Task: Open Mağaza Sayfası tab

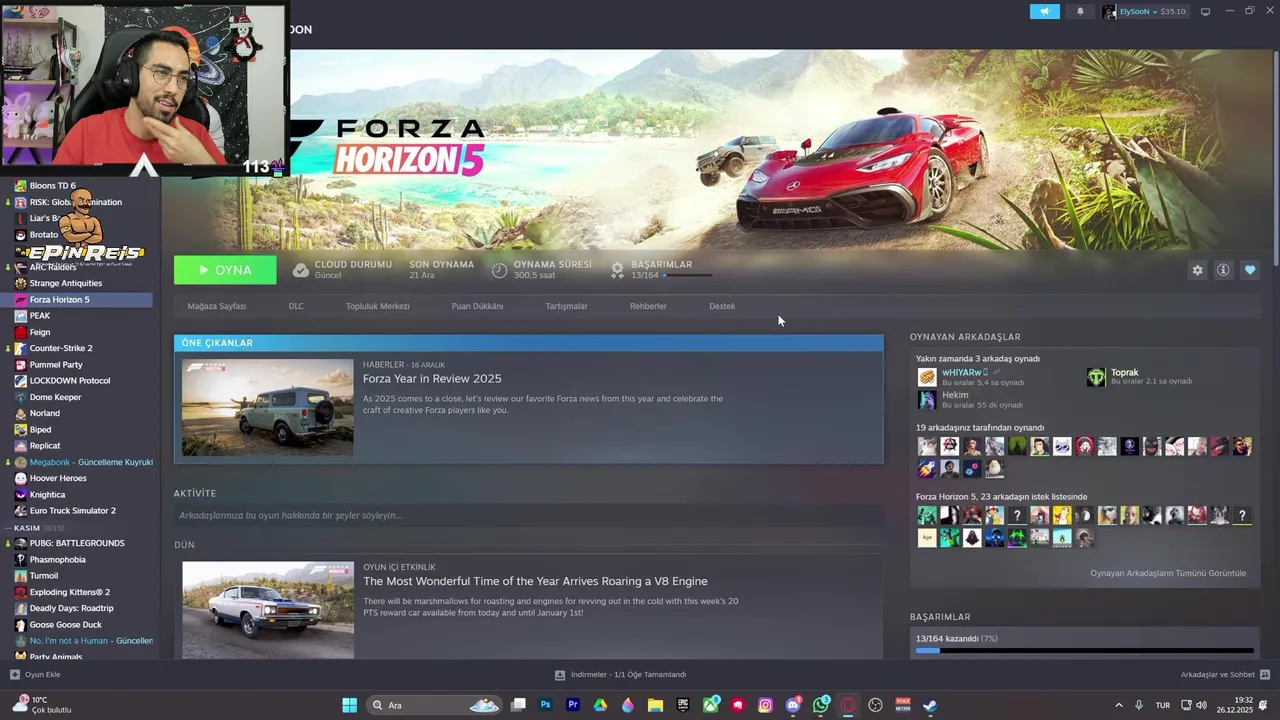Action: pyautogui.click(x=217, y=306)
